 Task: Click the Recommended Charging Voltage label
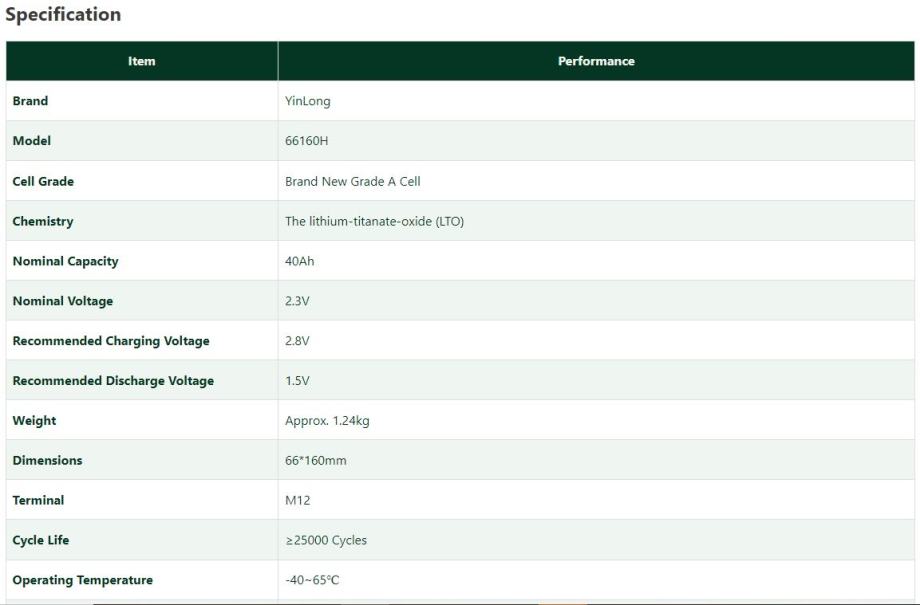point(111,342)
